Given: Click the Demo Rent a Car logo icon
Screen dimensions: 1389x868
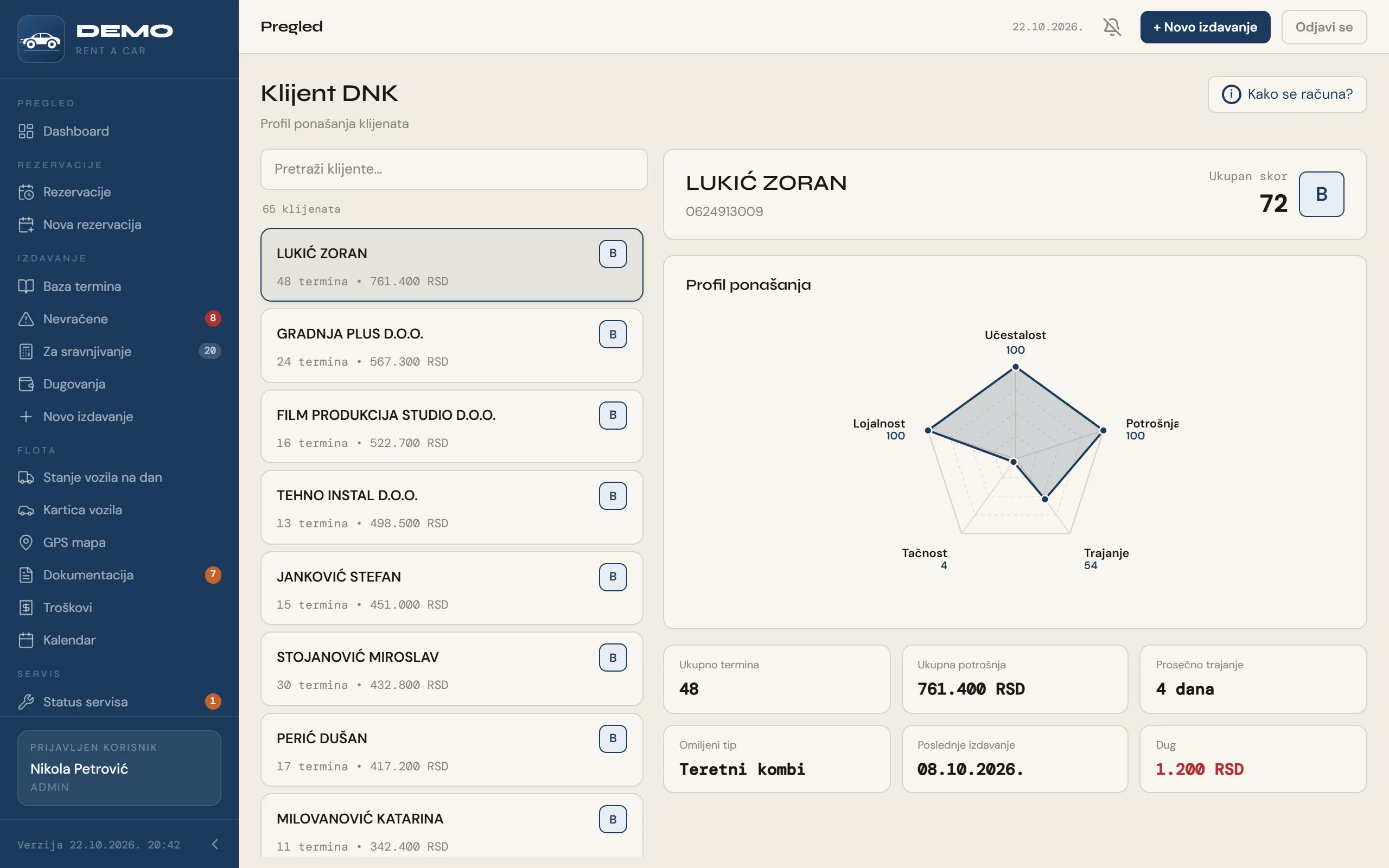Looking at the screenshot, I should 41,39.
